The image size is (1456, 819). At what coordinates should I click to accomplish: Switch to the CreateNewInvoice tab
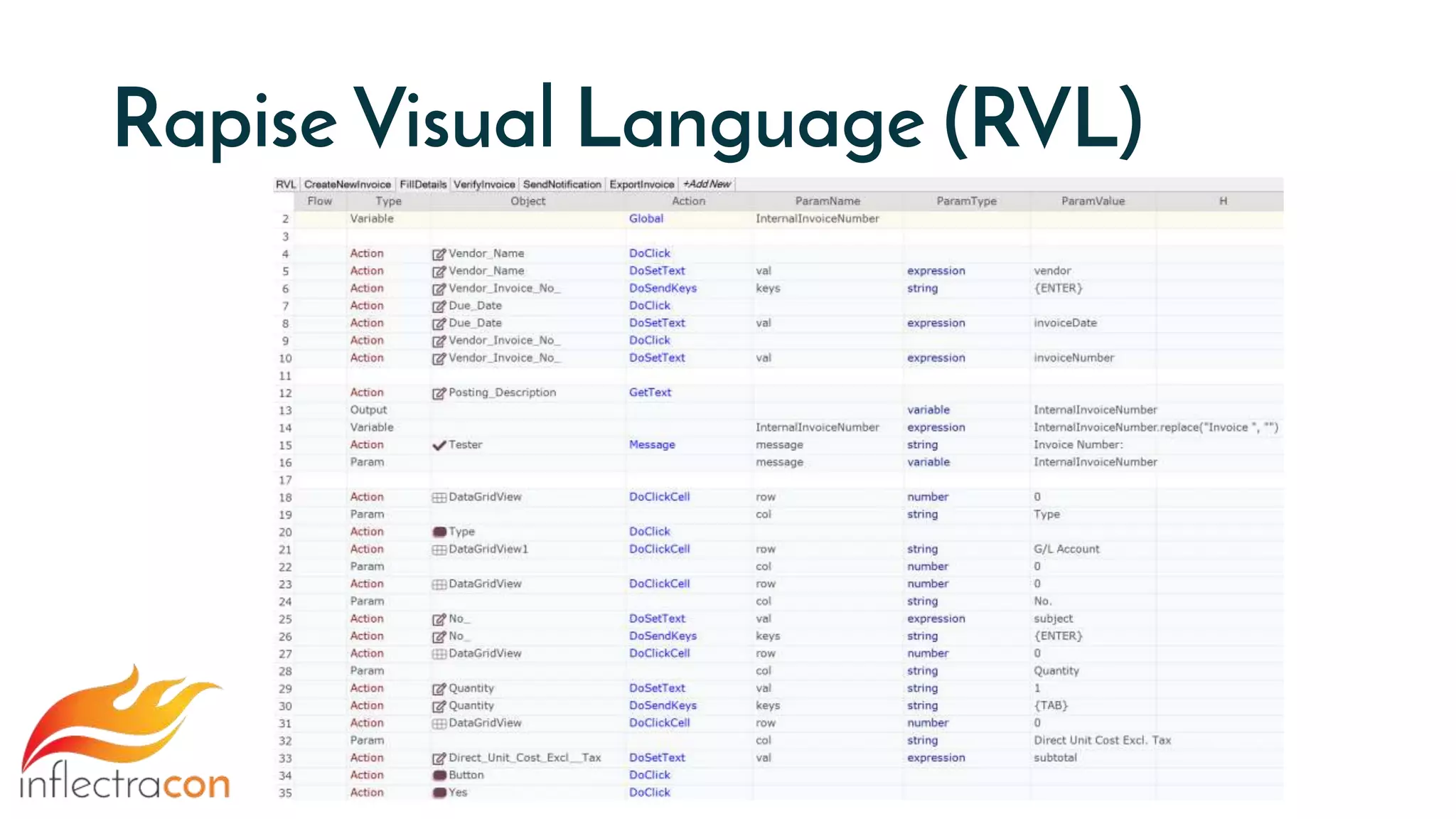click(x=348, y=184)
